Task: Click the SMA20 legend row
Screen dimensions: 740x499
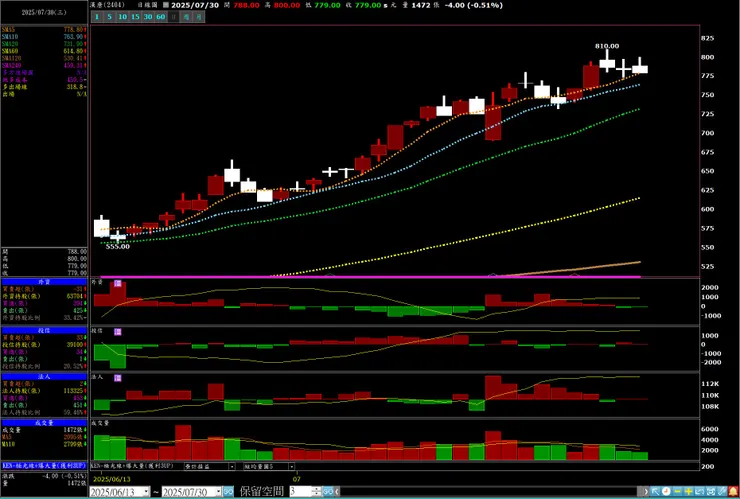Action: tap(44, 43)
